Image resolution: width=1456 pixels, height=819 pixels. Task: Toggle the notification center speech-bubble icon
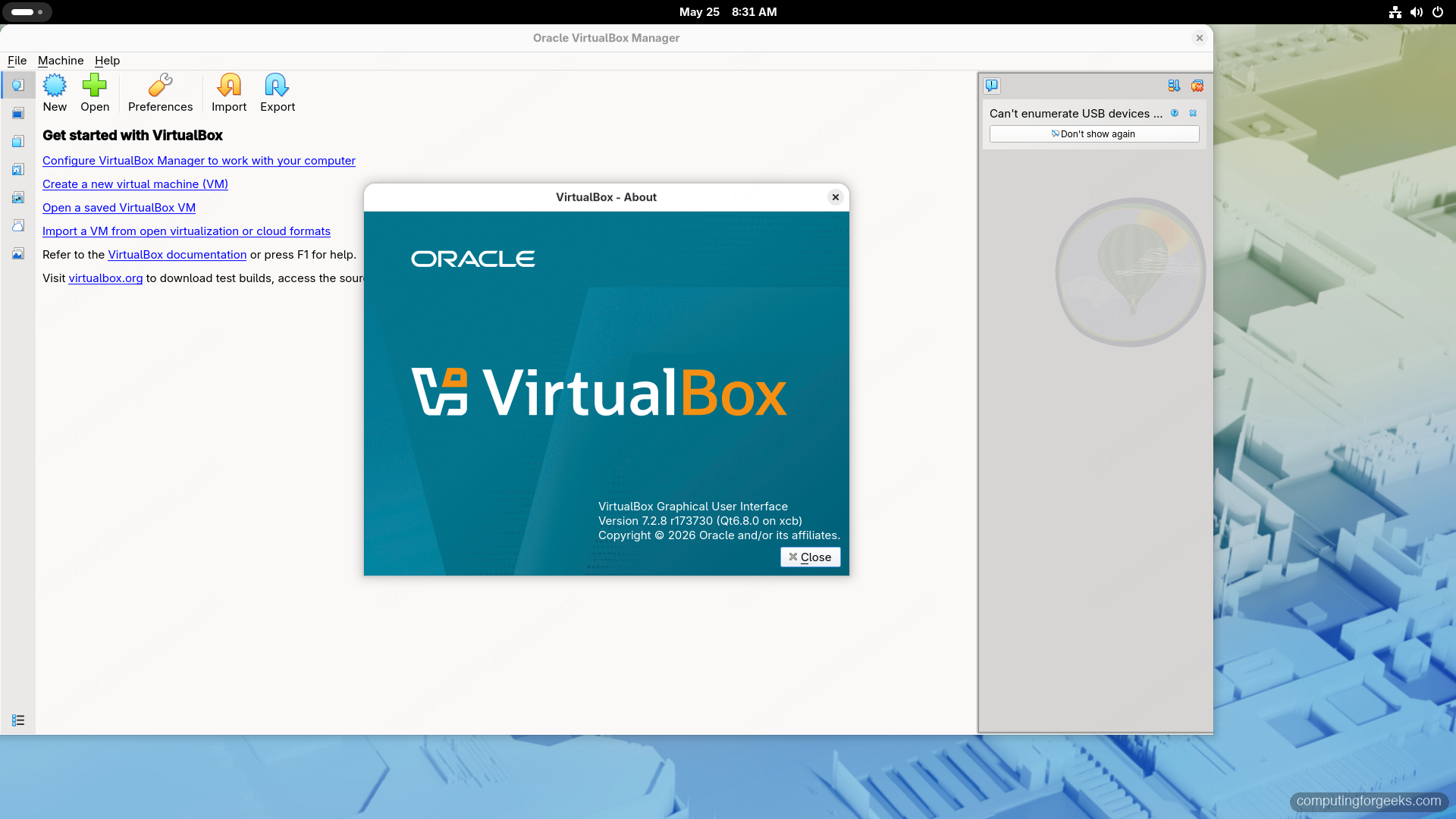992,86
